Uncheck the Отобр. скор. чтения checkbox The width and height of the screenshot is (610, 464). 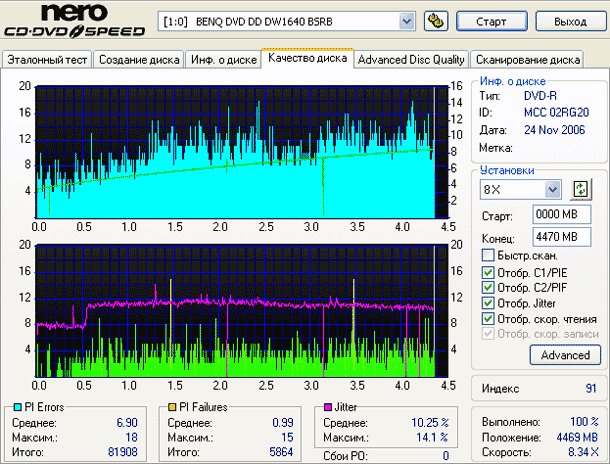[488, 319]
